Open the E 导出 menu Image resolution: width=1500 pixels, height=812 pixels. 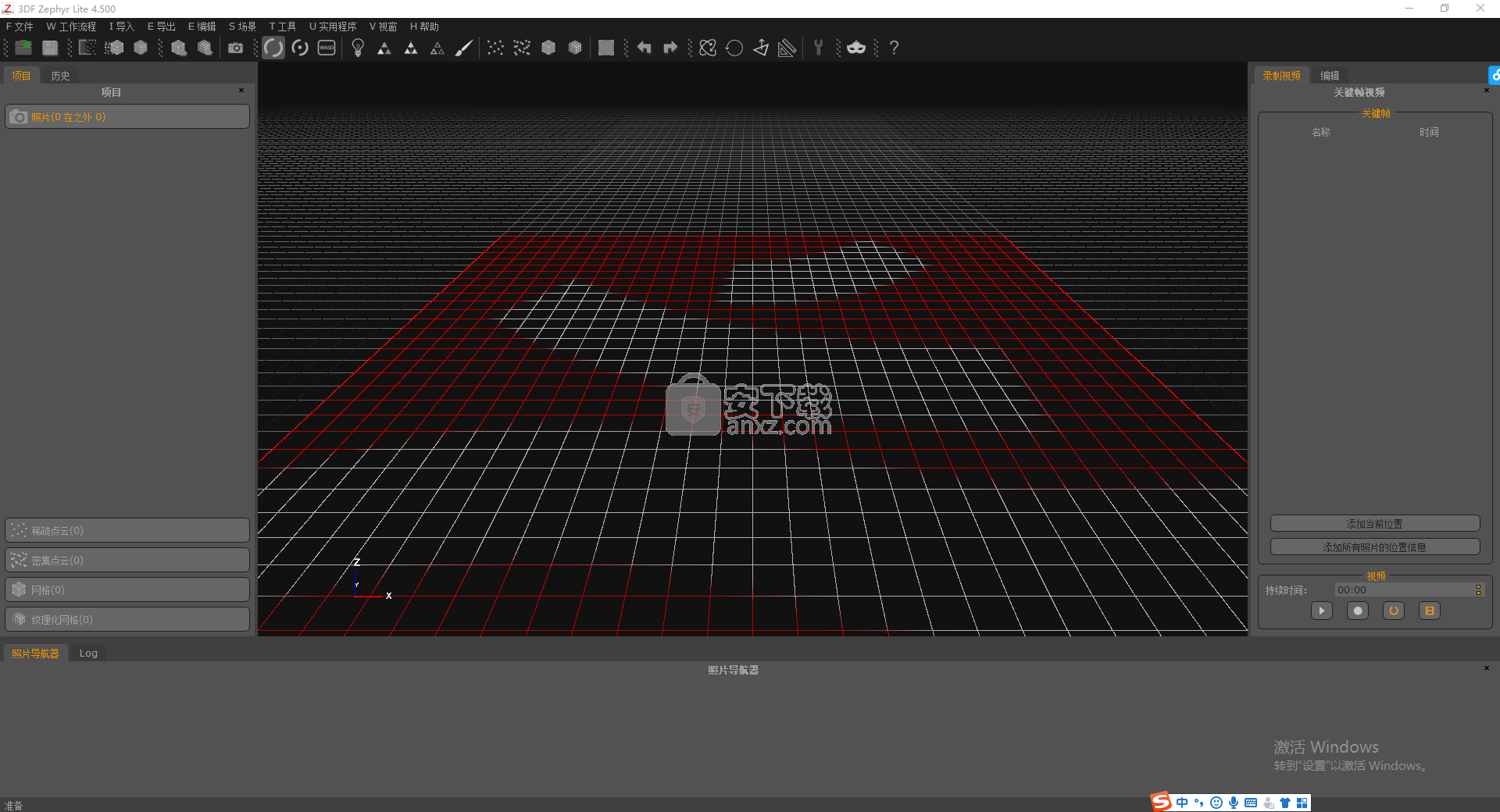pyautogui.click(x=162, y=27)
